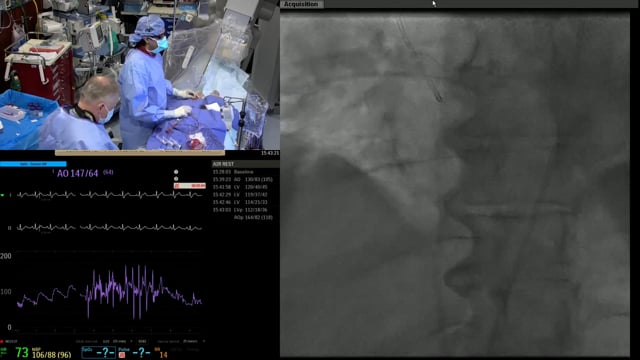Click the heart rate 73 value
This screenshot has height=360, width=640.
tap(22, 352)
